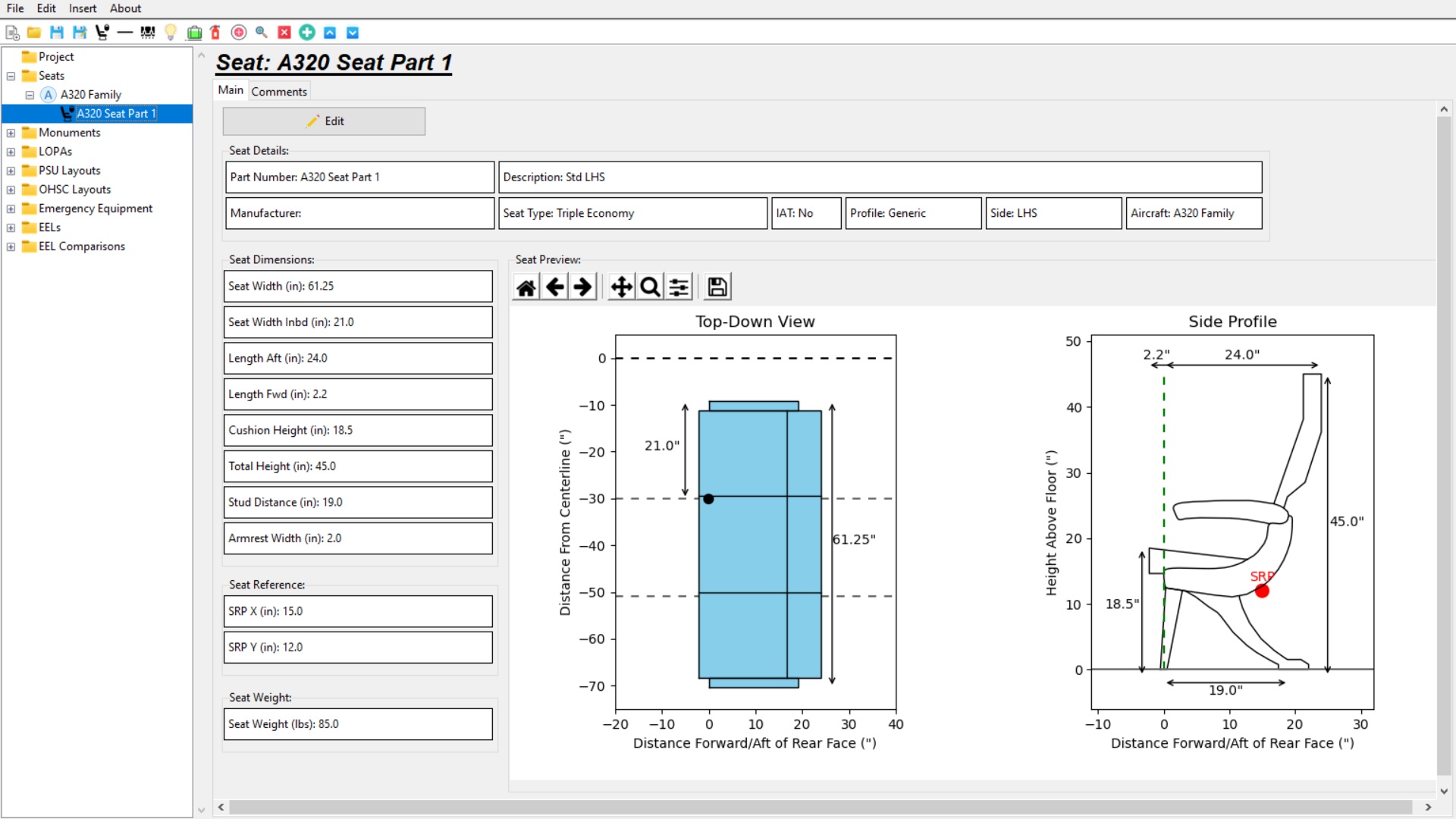
Task: Go back to the previous plot view
Action: pos(555,287)
